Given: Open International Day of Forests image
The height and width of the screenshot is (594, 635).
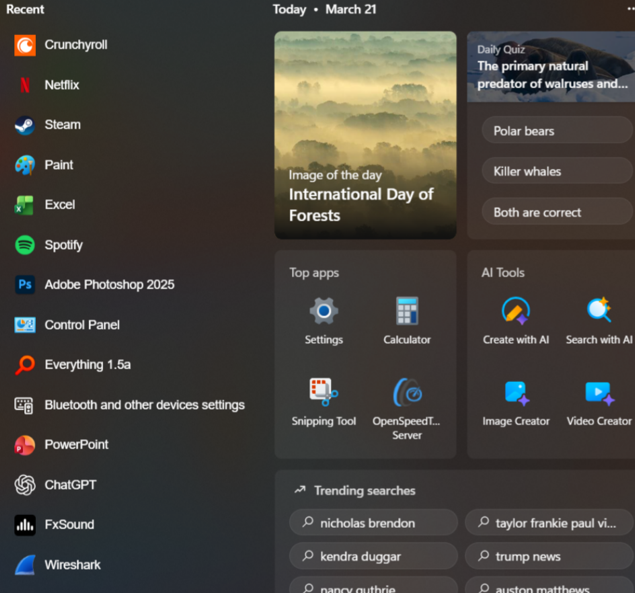Looking at the screenshot, I should (365, 135).
